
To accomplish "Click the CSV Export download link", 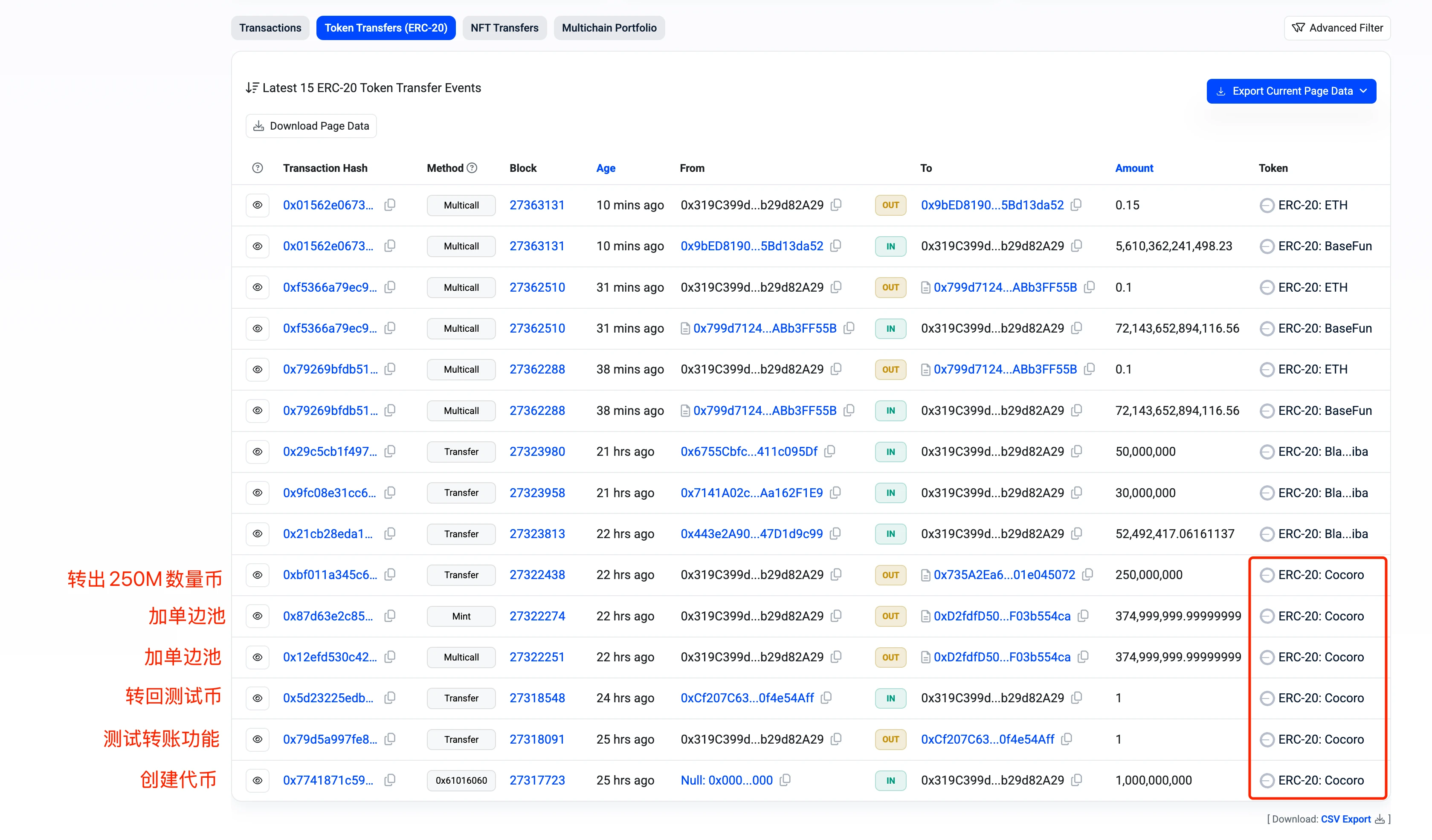I will point(1345,818).
